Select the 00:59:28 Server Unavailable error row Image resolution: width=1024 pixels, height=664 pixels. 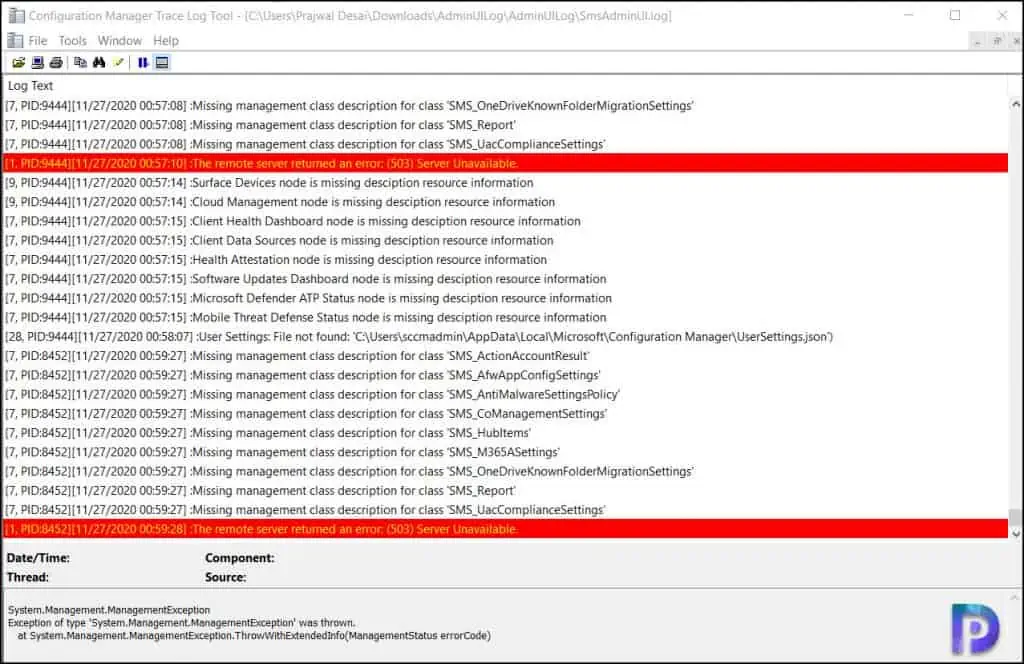(x=506, y=529)
